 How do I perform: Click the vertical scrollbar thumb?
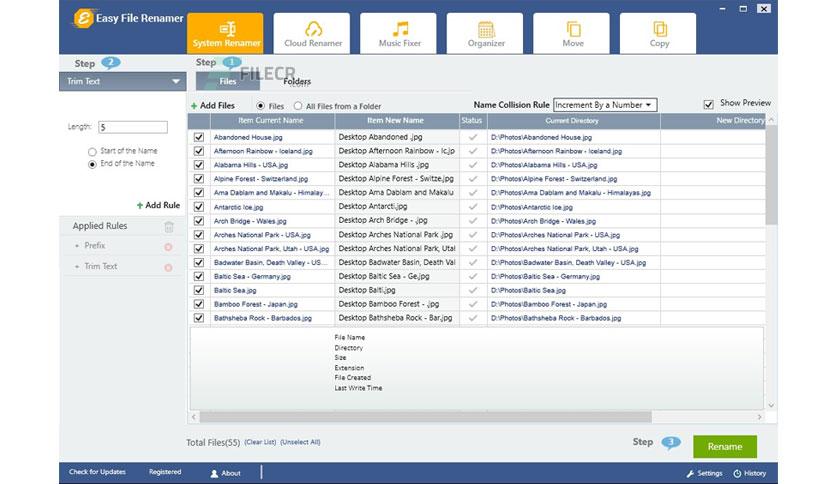[x=771, y=175]
